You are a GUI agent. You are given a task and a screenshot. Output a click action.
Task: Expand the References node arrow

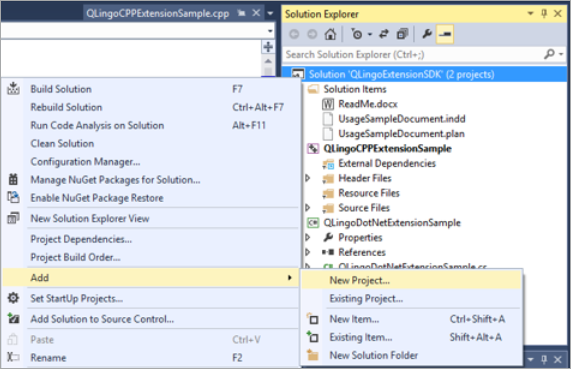pos(308,252)
